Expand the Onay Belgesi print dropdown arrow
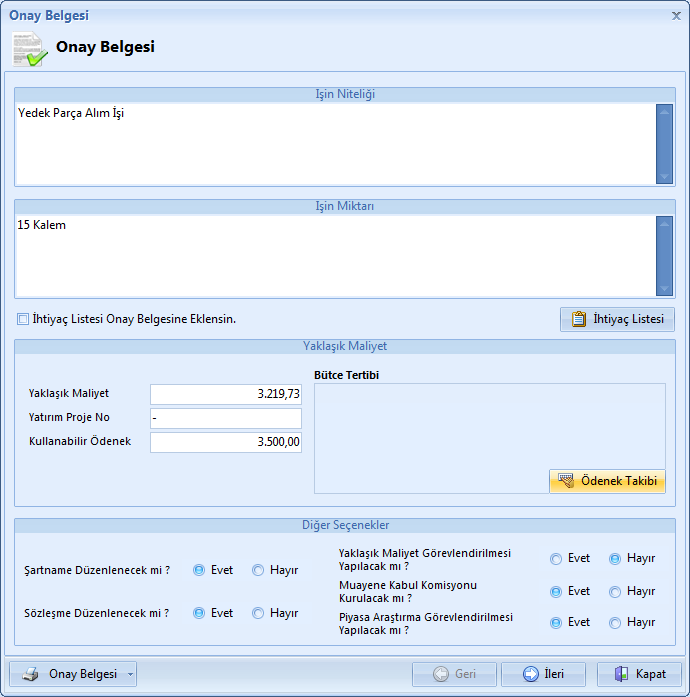Screen dimensions: 690x697 click(x=130, y=674)
